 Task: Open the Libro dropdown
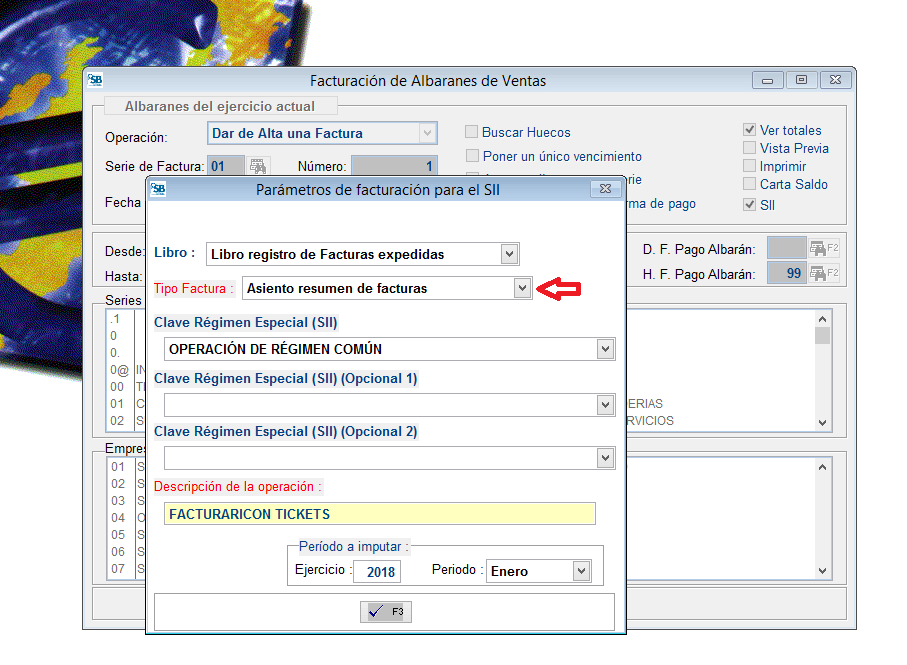pos(511,254)
